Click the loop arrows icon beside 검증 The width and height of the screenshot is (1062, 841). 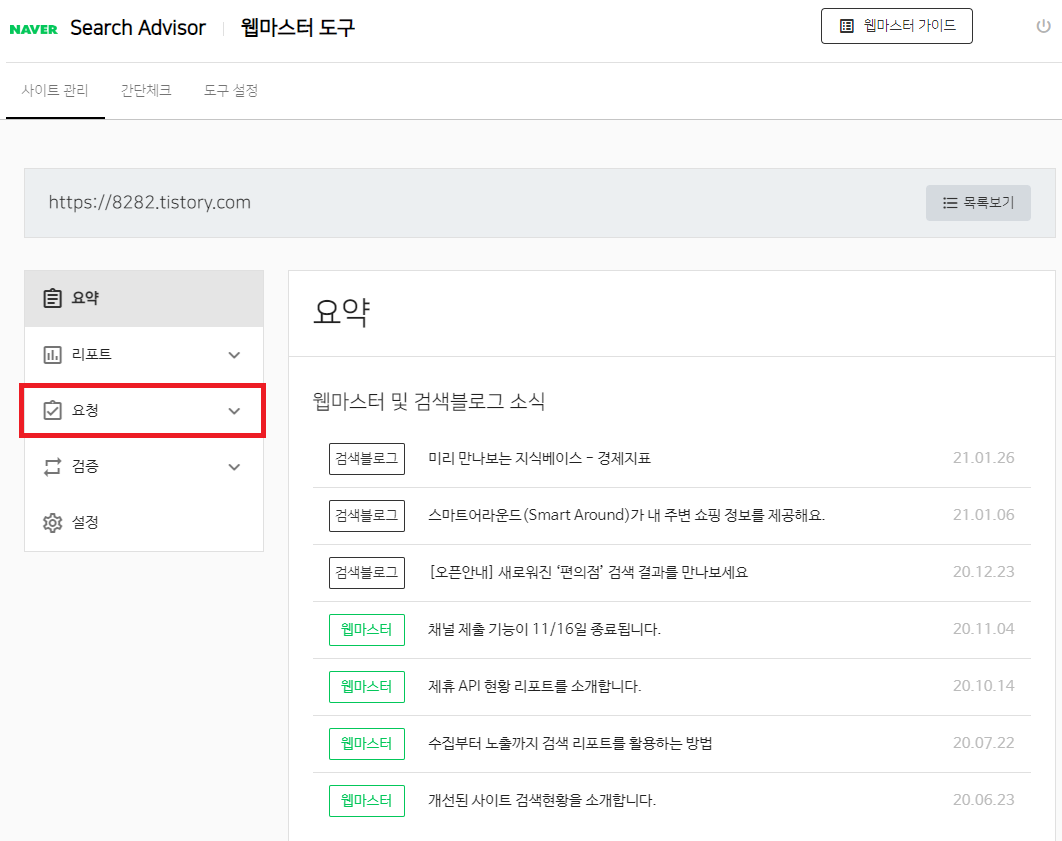click(x=52, y=467)
